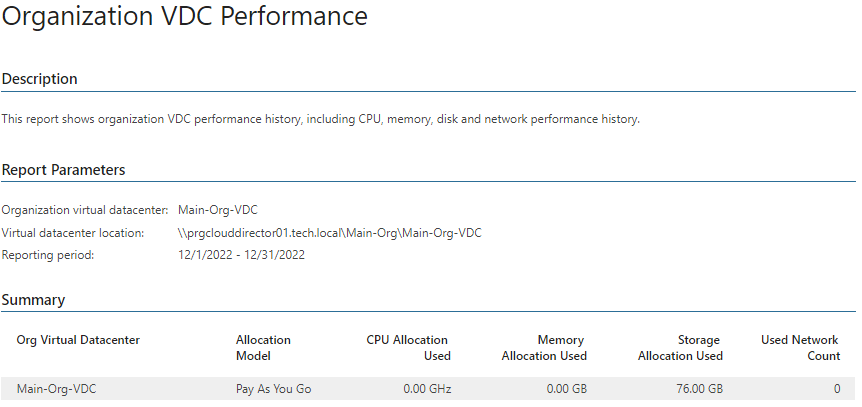The image size is (862, 407).
Task: Click the report description paragraph text
Action: [x=321, y=119]
